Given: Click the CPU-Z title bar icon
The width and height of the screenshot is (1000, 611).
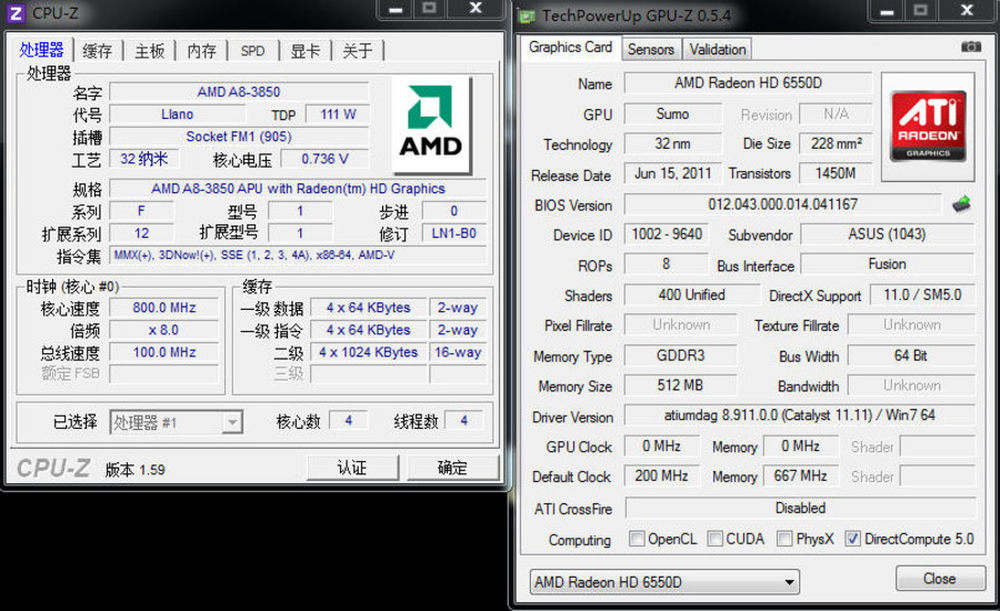Looking at the screenshot, I should point(16,13).
